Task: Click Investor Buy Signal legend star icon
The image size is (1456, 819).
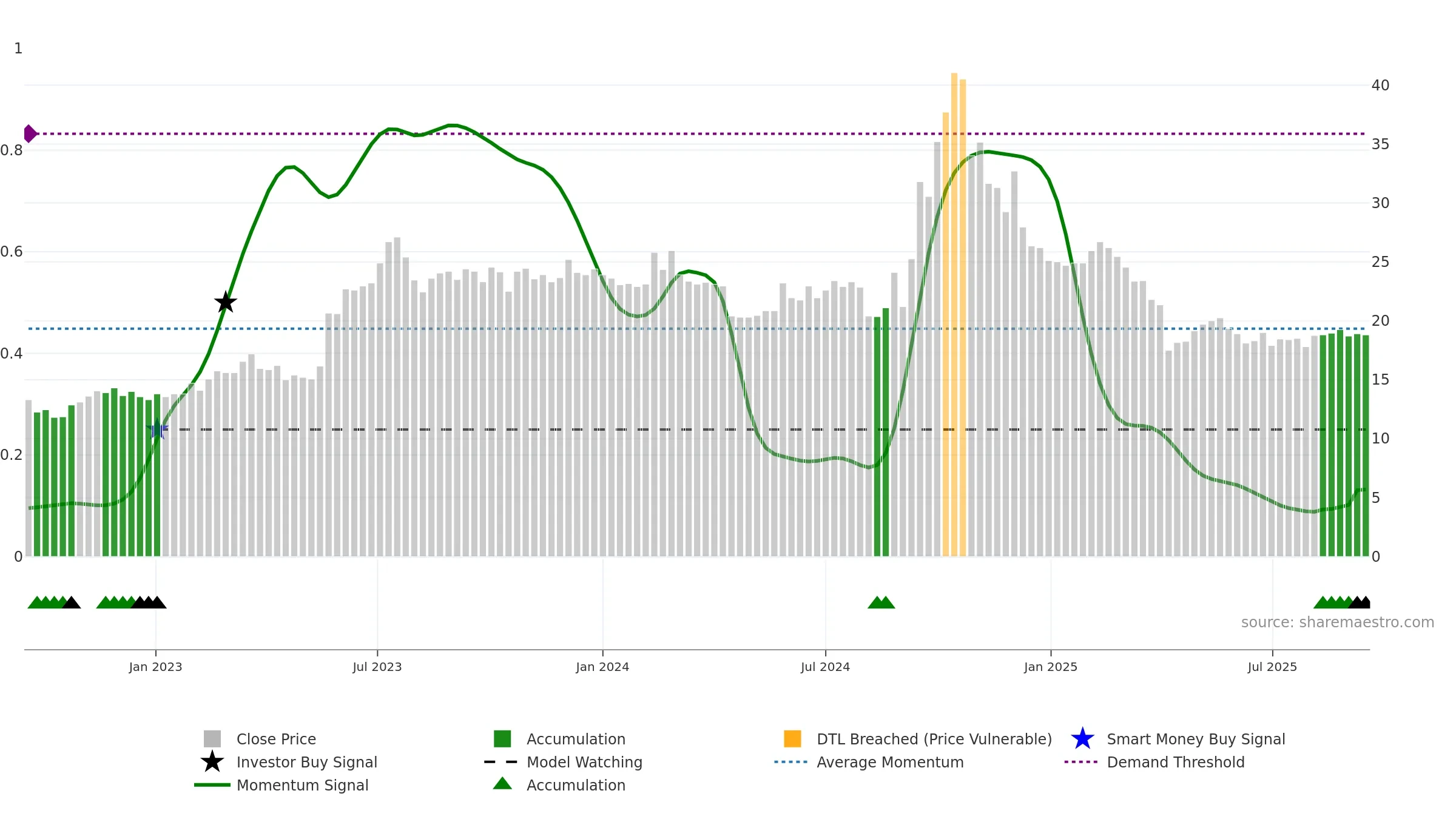Action: [212, 761]
